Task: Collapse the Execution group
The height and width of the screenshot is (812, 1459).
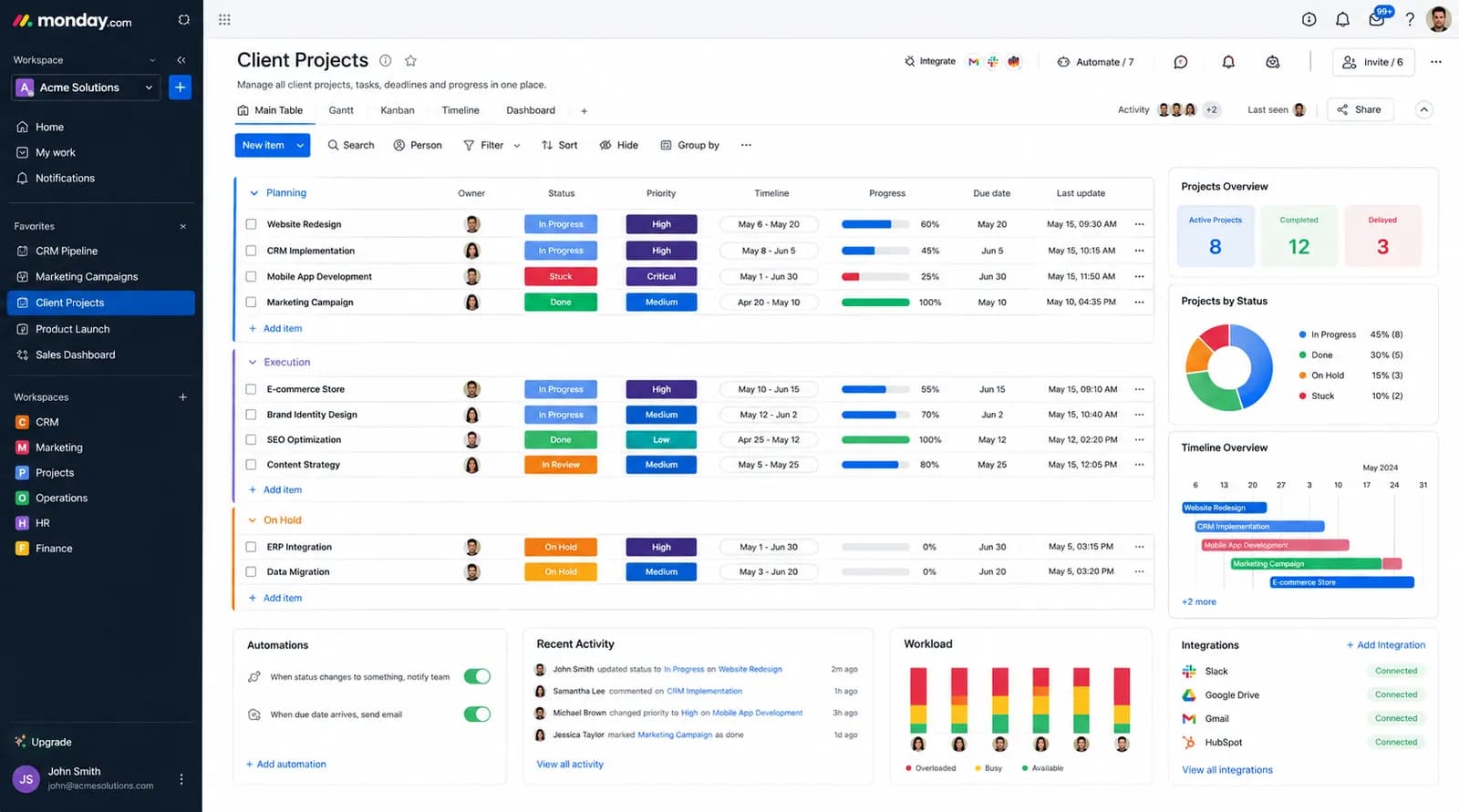Action: click(253, 362)
